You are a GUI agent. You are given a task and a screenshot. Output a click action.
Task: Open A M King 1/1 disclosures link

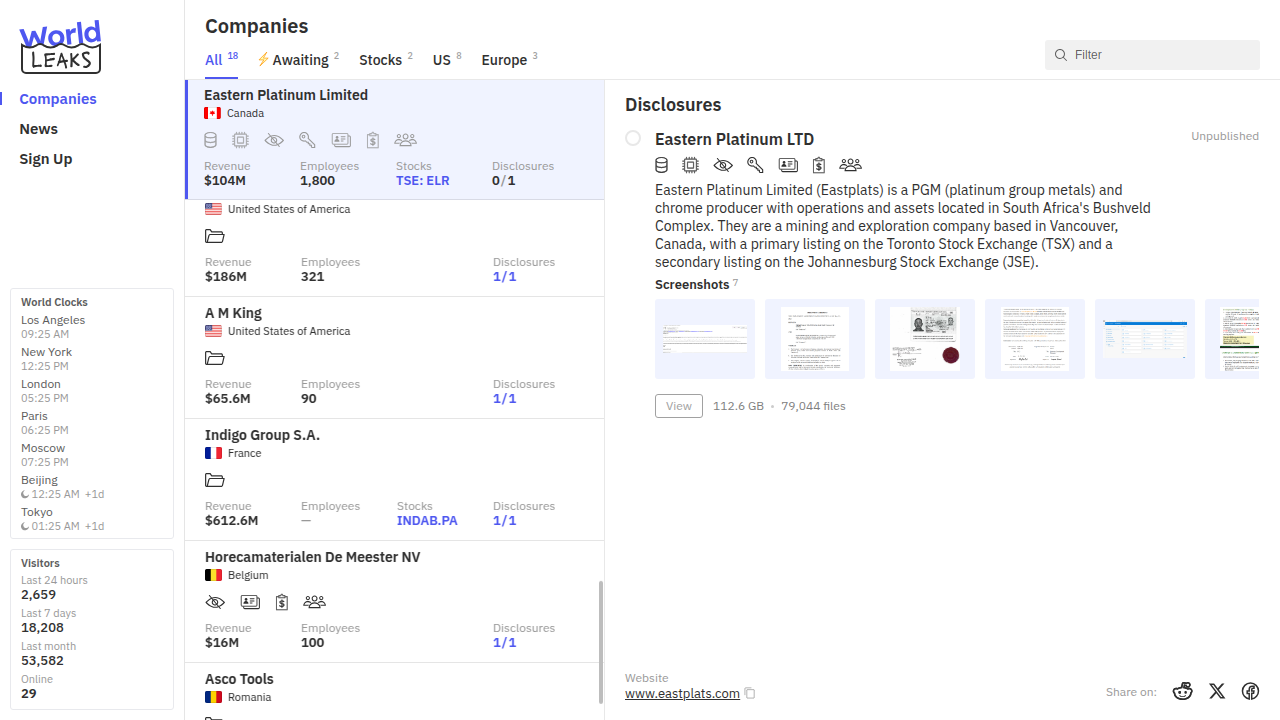(505, 399)
